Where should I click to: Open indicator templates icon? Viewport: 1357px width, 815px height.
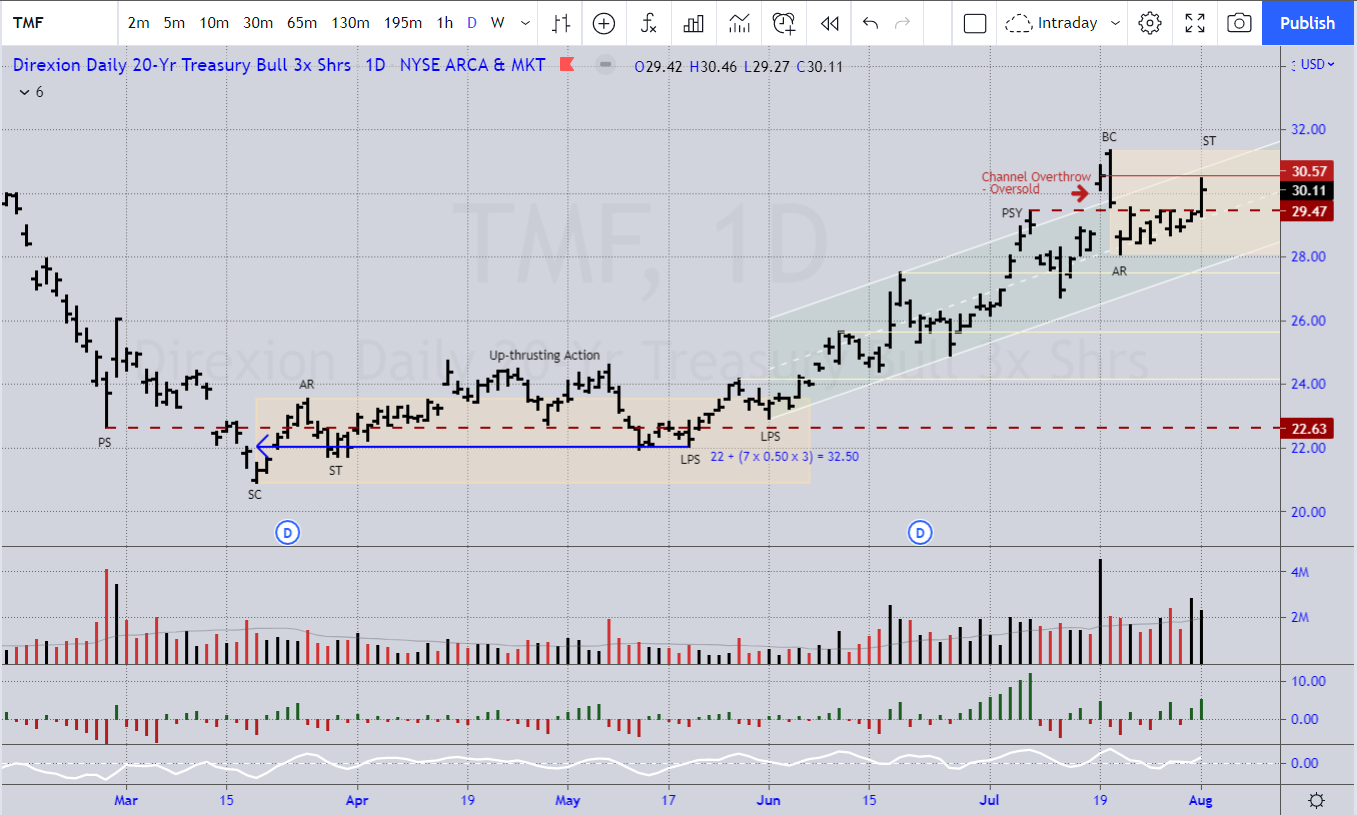coord(739,23)
